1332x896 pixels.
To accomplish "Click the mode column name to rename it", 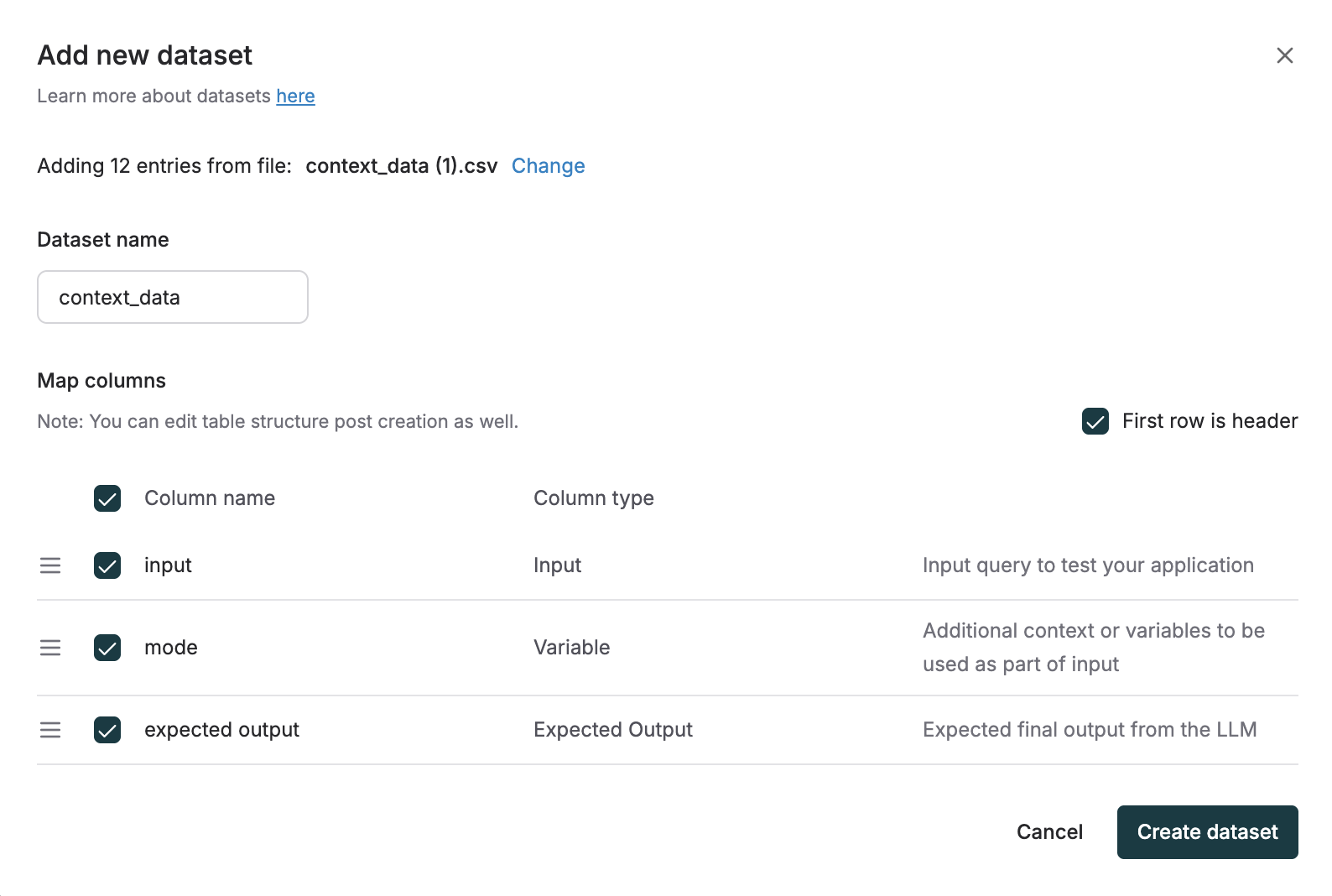I will coord(170,648).
